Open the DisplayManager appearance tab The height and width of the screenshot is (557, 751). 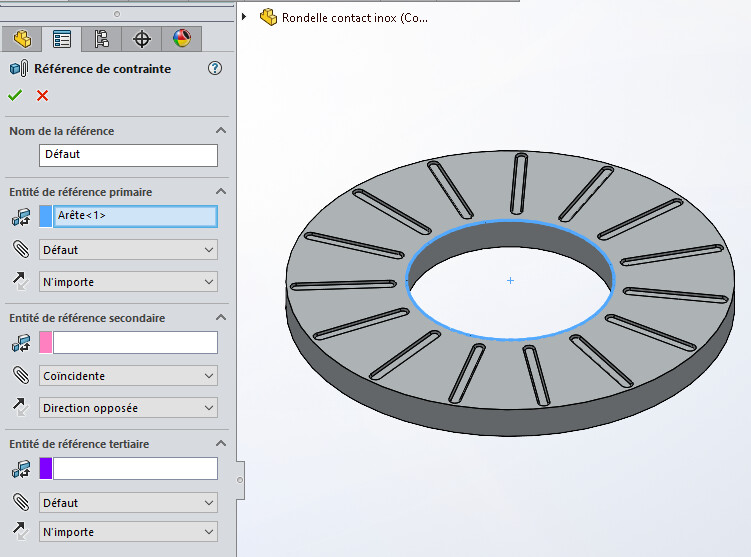(181, 39)
